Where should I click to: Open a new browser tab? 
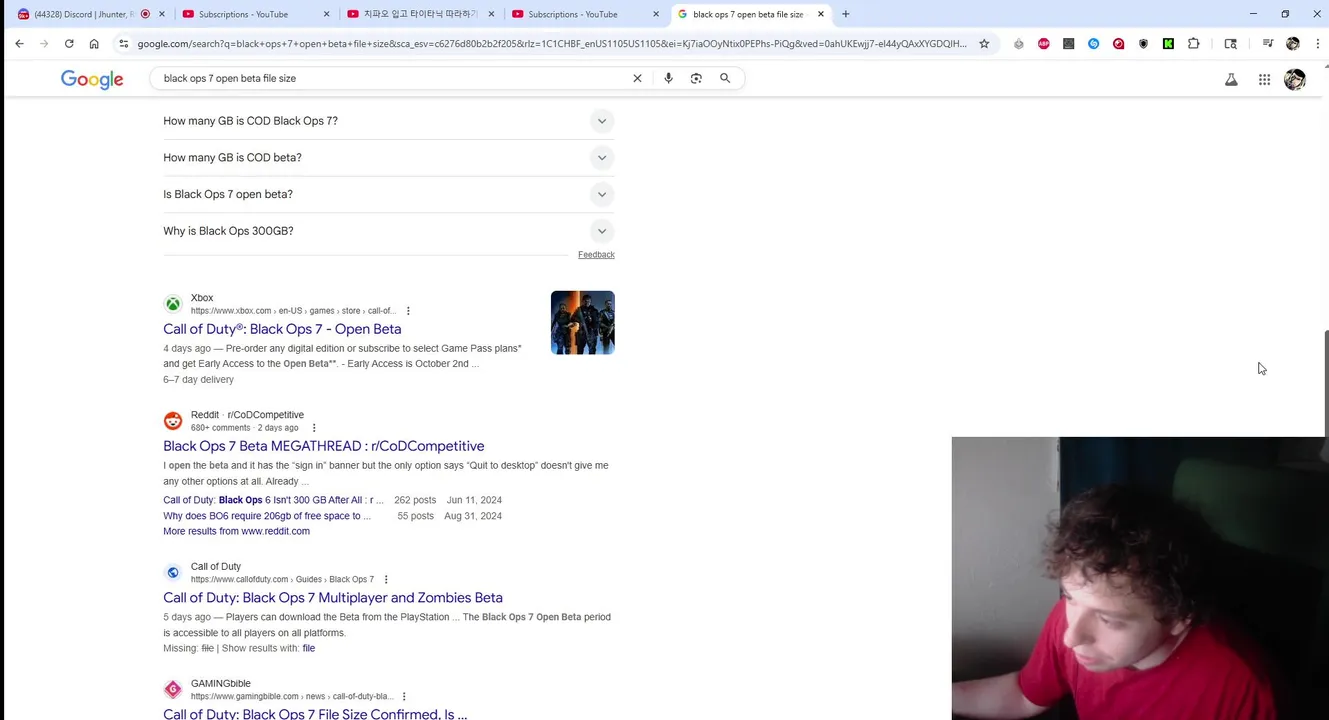pyautogui.click(x=846, y=14)
